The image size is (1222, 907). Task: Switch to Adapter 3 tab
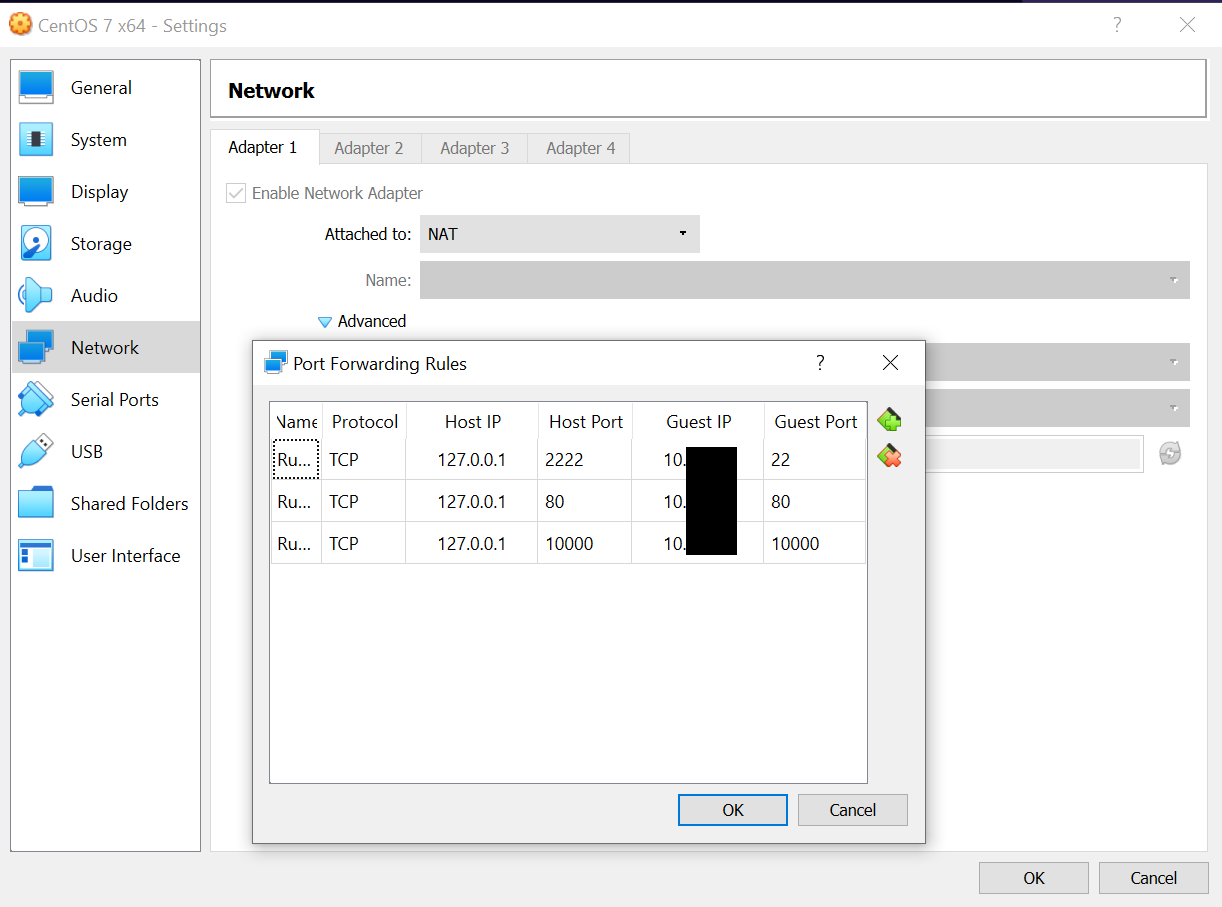pos(475,148)
